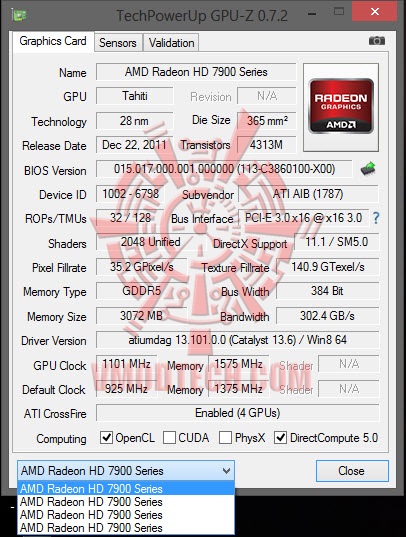406x537 pixels.
Task: Toggle the DirectCompute 5.0 checkbox
Action: (280, 437)
